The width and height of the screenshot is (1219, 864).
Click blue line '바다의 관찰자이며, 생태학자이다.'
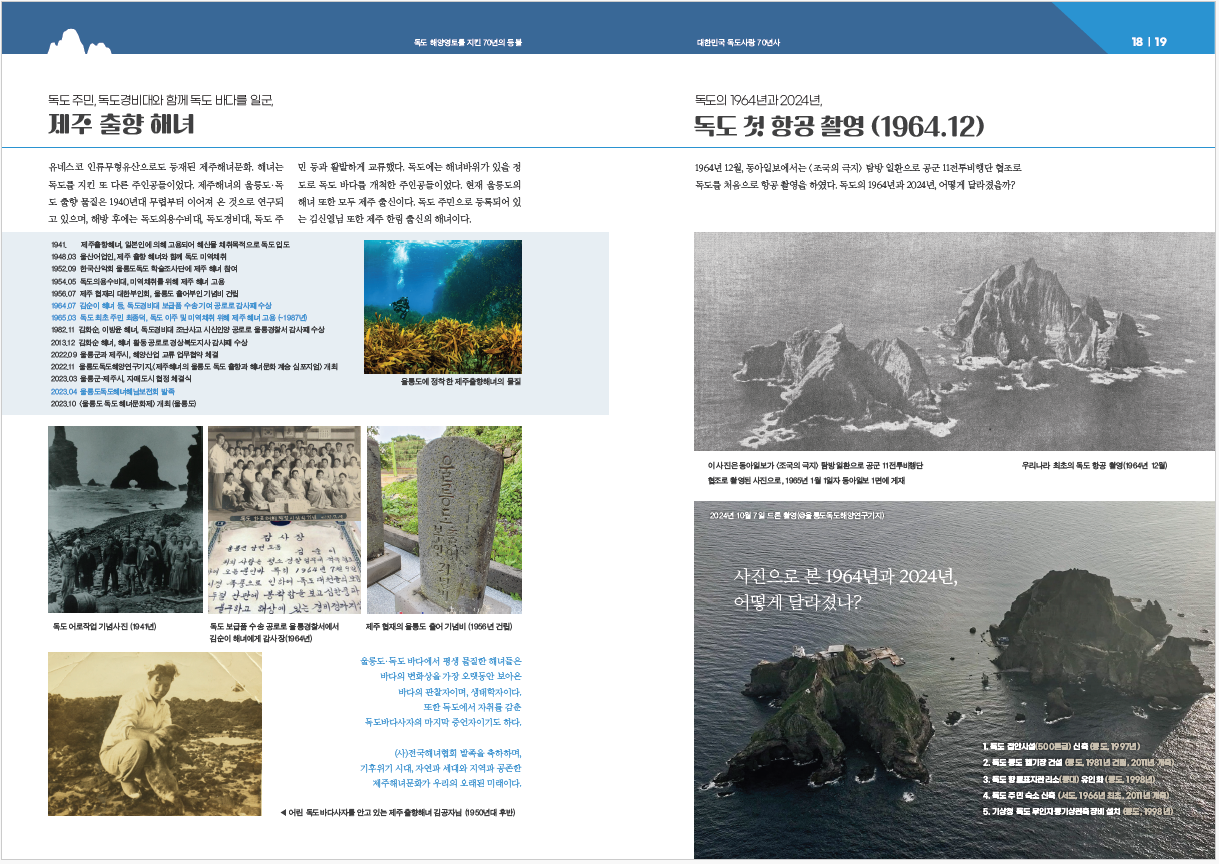(x=460, y=692)
